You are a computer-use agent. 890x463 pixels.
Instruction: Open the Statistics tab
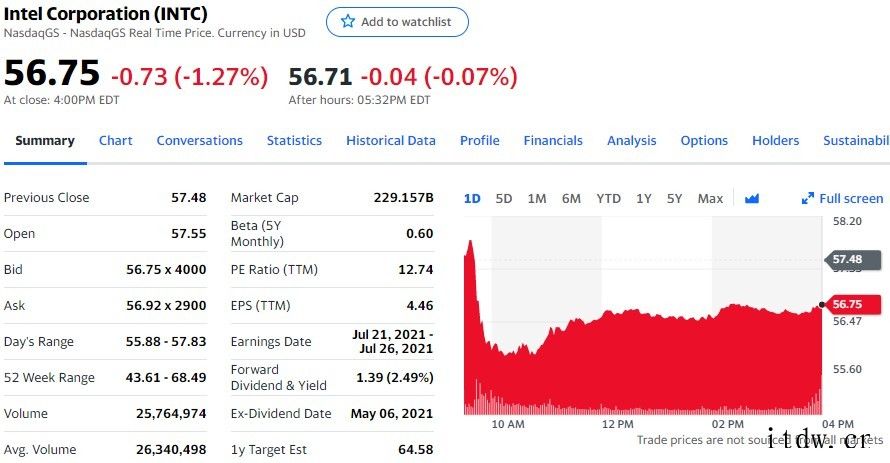pyautogui.click(x=294, y=141)
